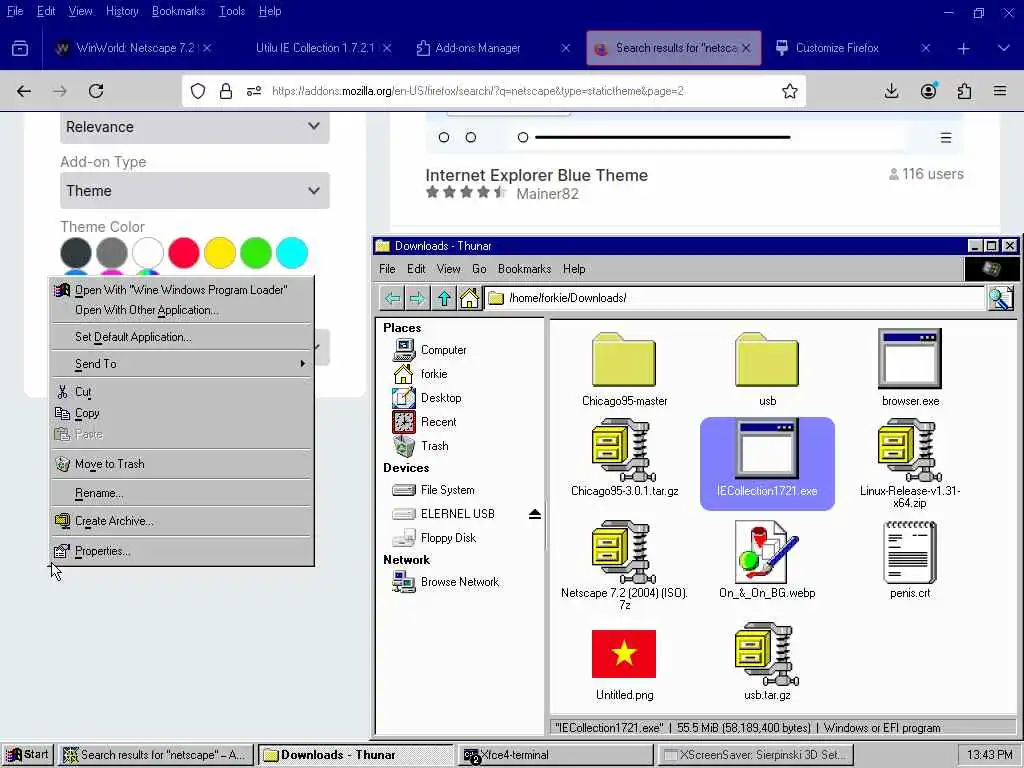The width and height of the screenshot is (1024, 768).
Task: Open Firefox hamburger application menu
Action: pos(1000,91)
